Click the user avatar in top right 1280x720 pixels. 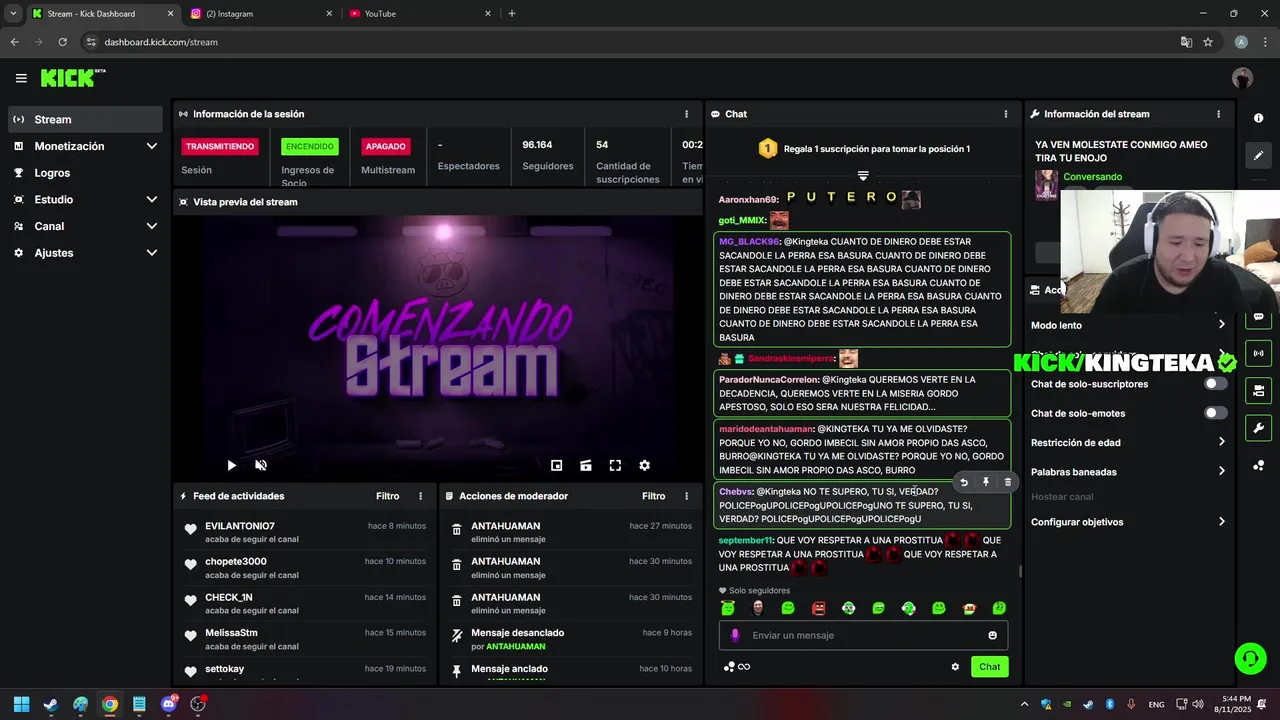[1242, 78]
